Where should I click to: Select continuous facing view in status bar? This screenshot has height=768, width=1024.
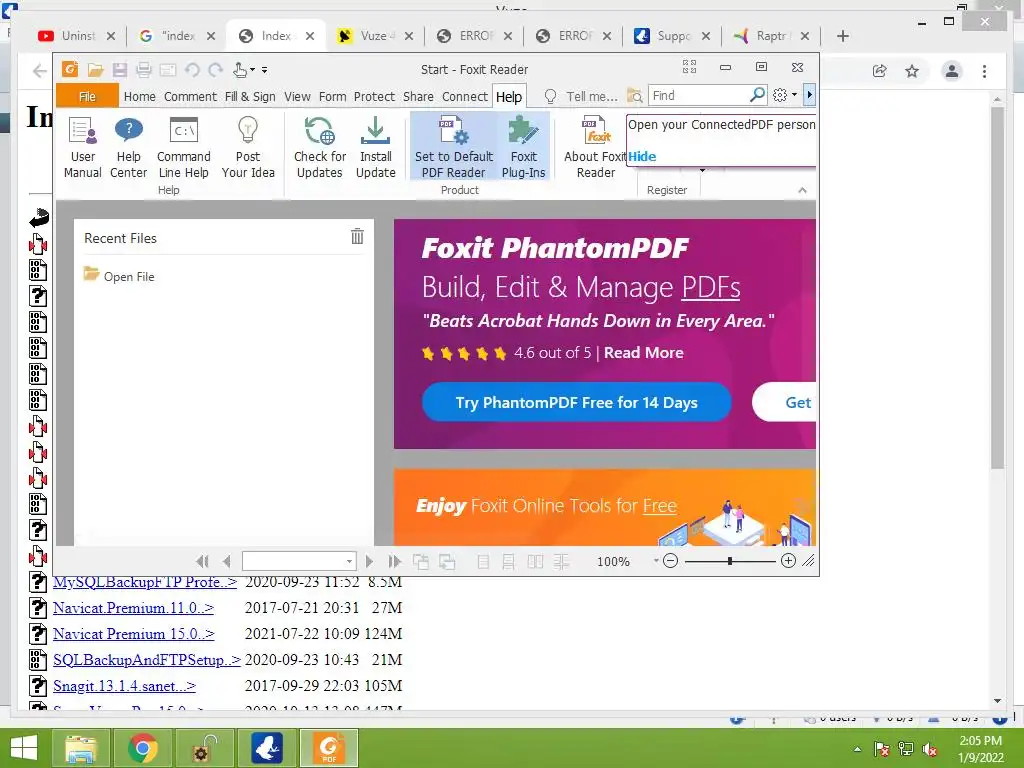click(x=561, y=562)
